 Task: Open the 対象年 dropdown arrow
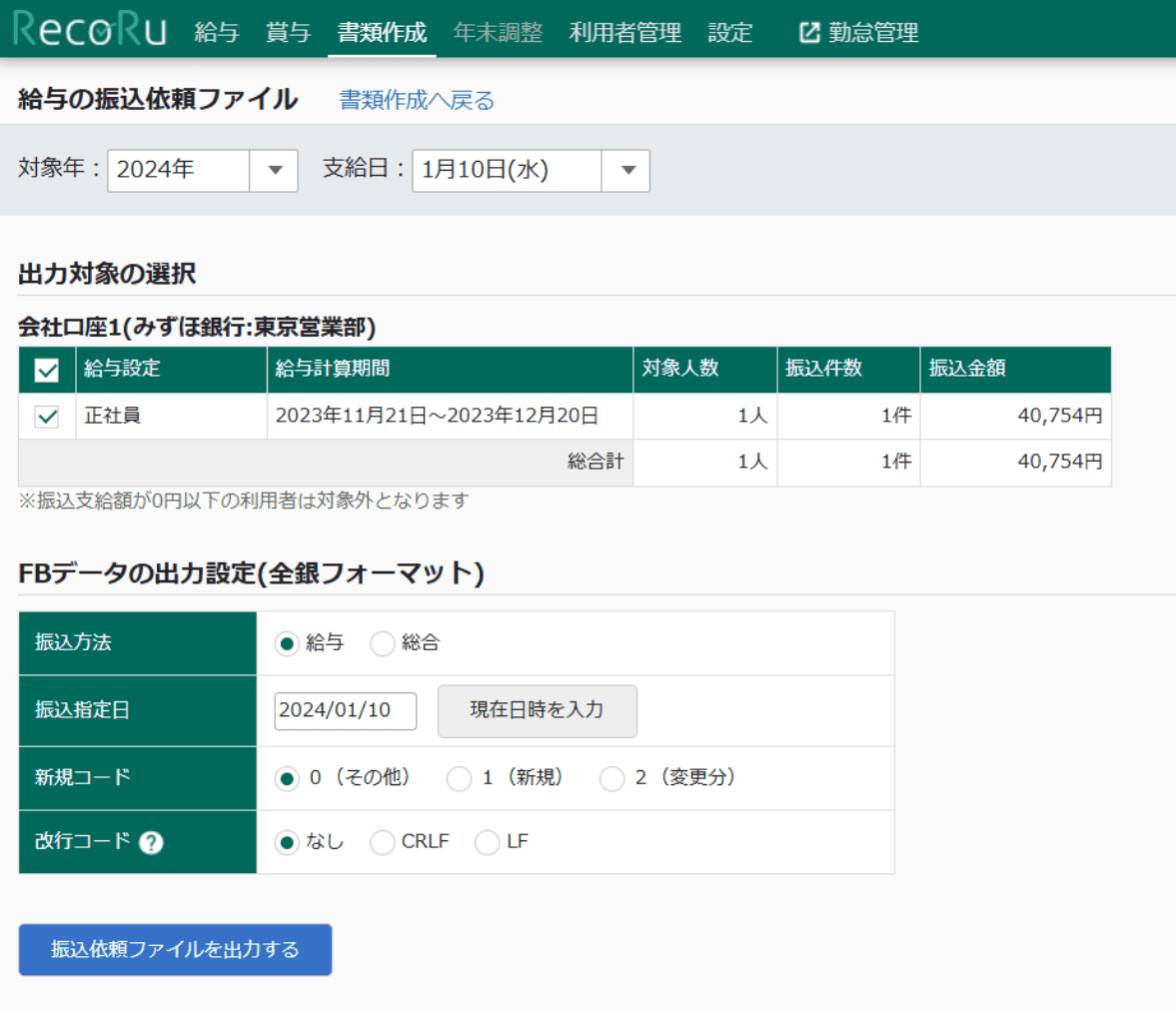tap(275, 170)
